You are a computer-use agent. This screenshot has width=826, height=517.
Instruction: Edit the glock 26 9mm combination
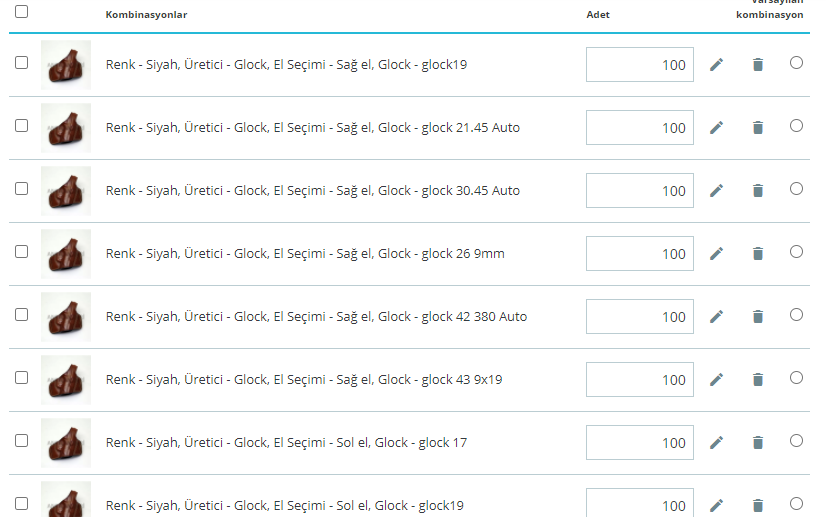pyautogui.click(x=716, y=253)
